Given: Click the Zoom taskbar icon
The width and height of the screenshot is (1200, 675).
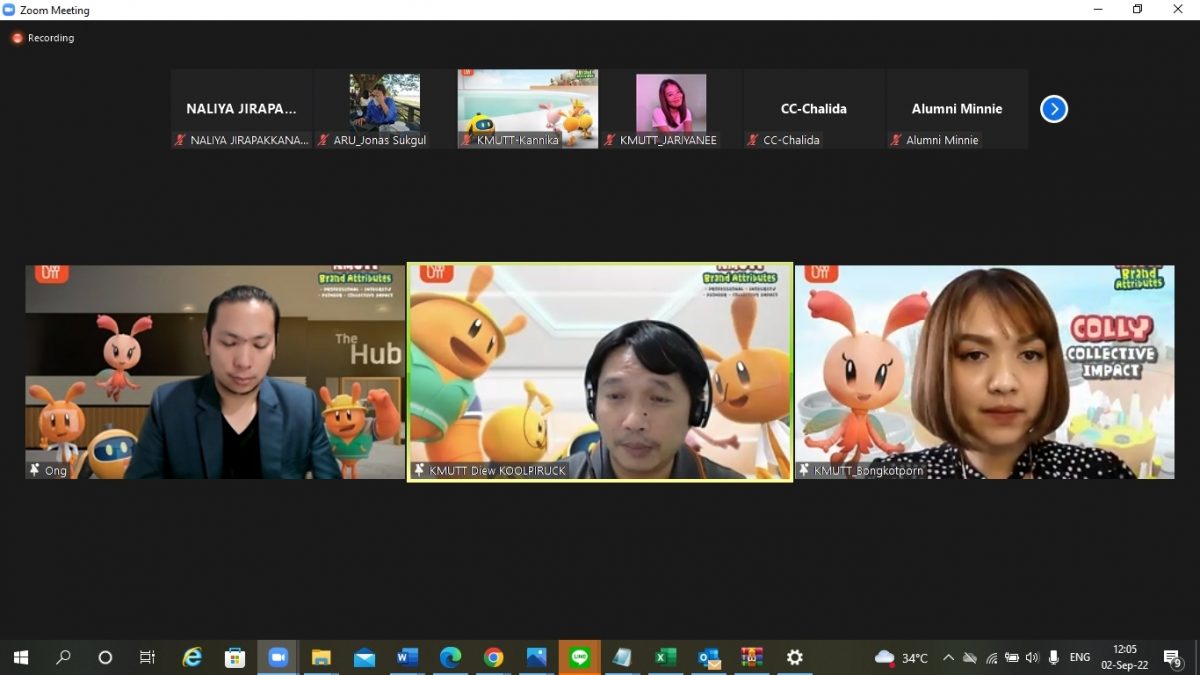Looking at the screenshot, I should tap(278, 657).
